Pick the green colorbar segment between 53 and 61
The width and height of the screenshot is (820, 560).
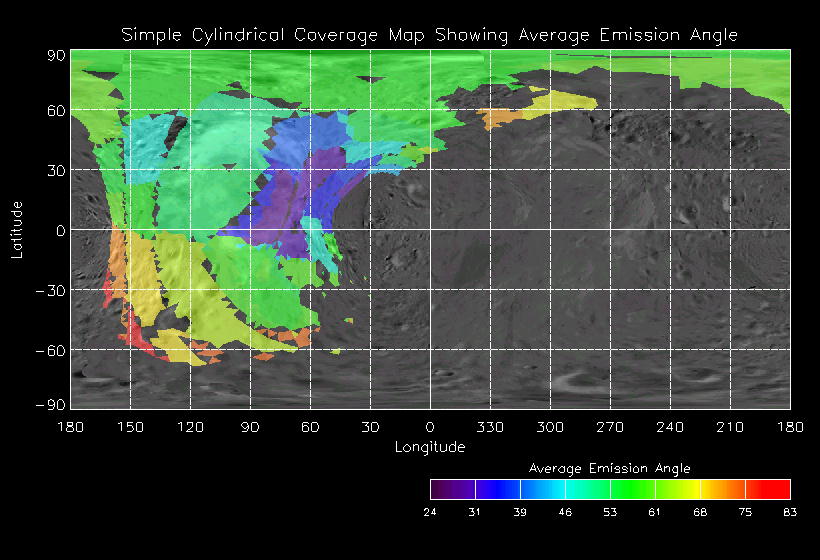632,489
